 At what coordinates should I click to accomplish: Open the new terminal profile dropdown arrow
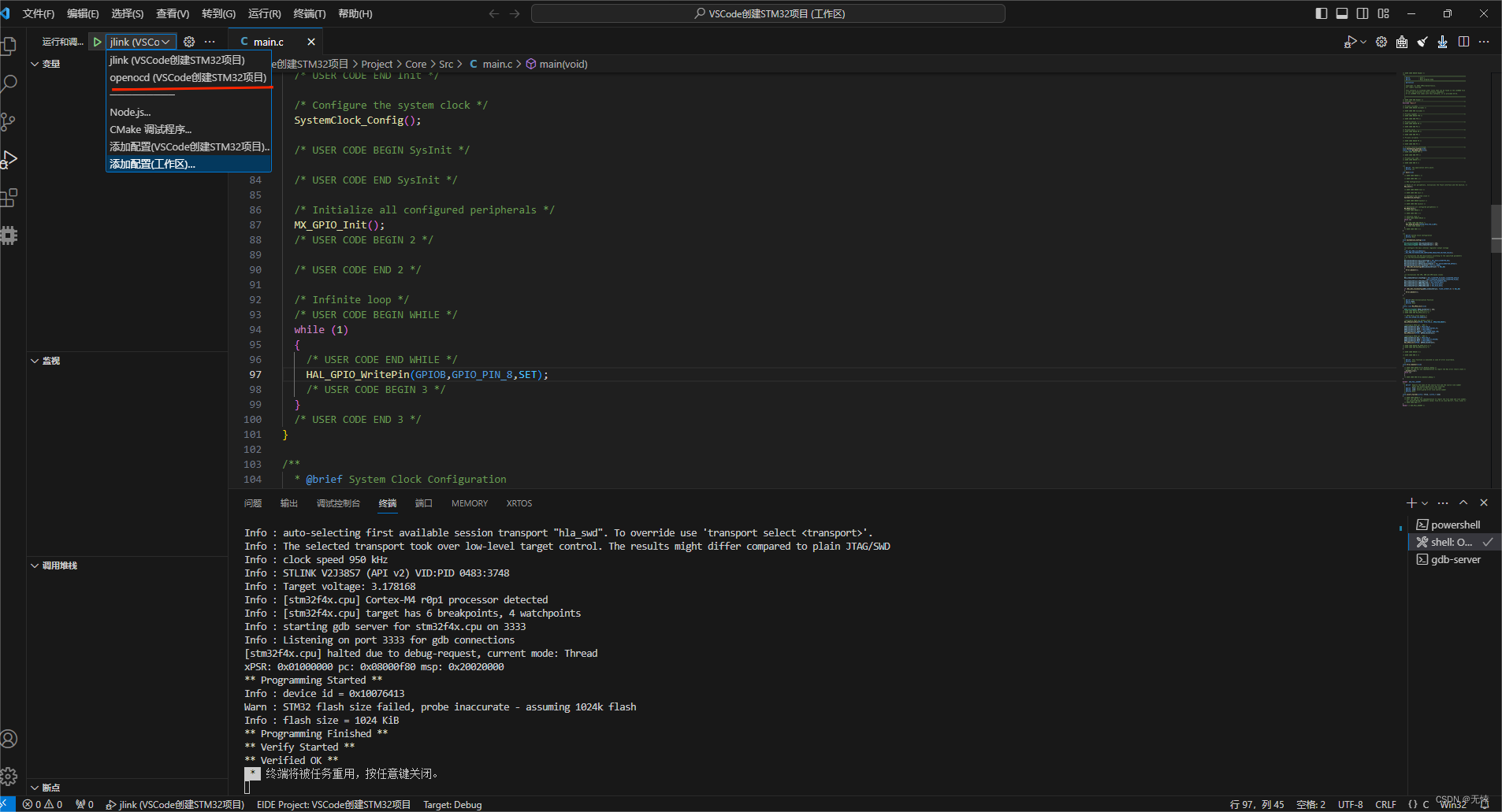point(1425,503)
